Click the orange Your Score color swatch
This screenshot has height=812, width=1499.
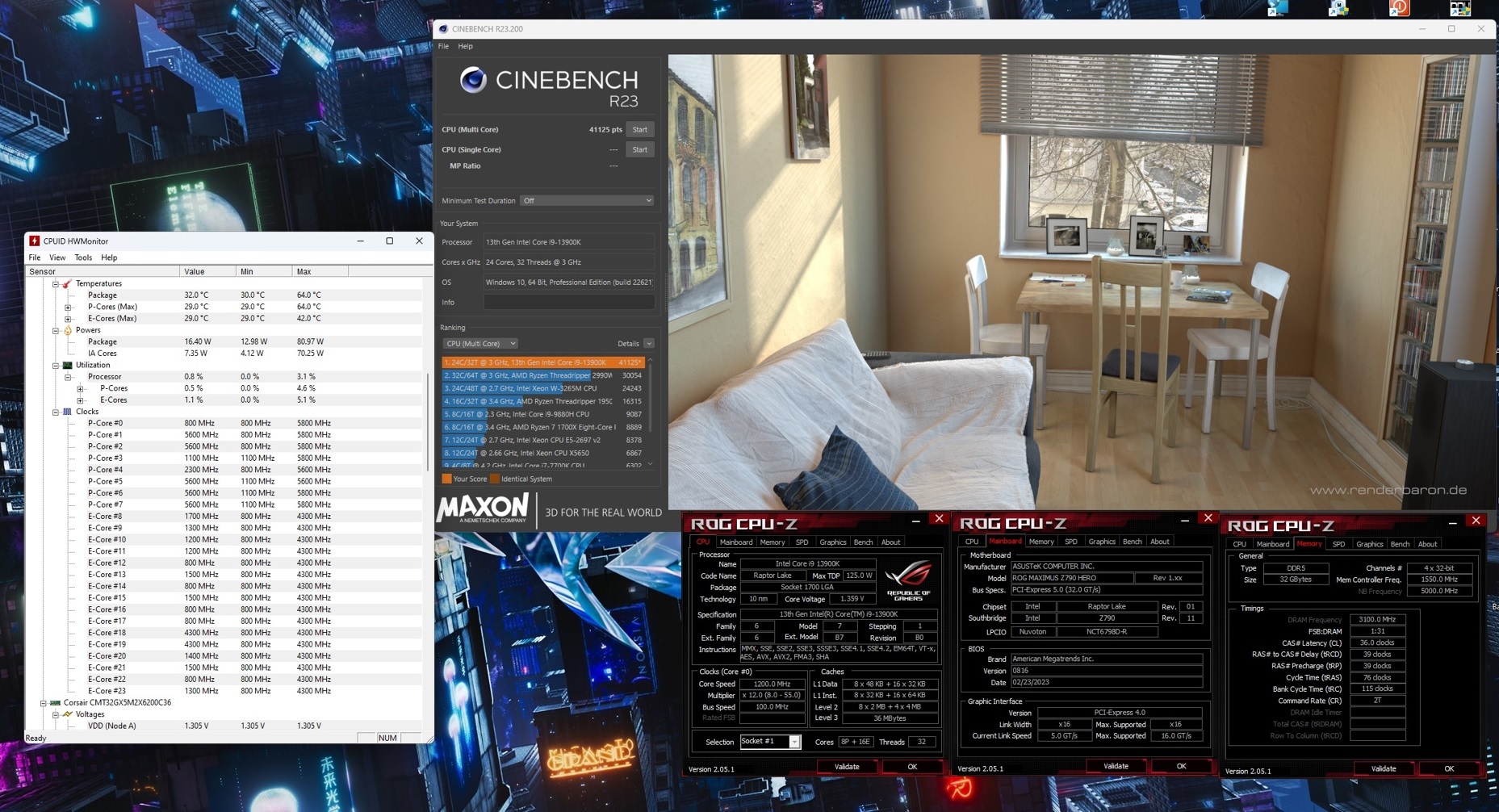[x=446, y=479]
